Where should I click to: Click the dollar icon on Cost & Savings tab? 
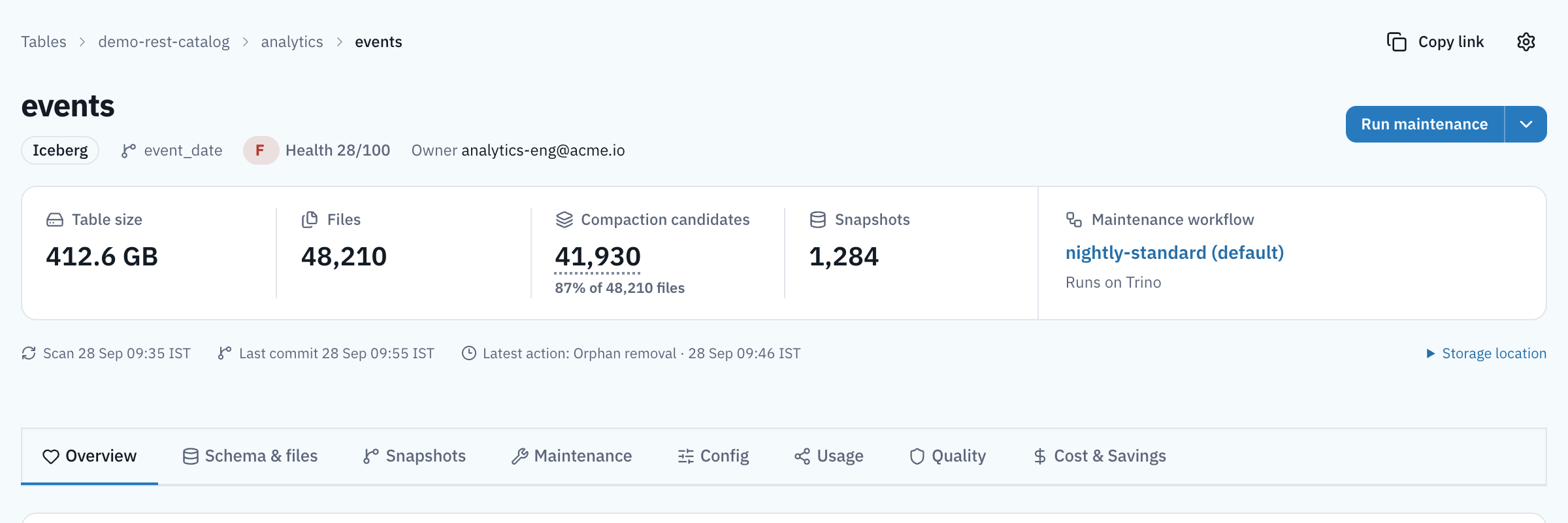[x=1040, y=456]
